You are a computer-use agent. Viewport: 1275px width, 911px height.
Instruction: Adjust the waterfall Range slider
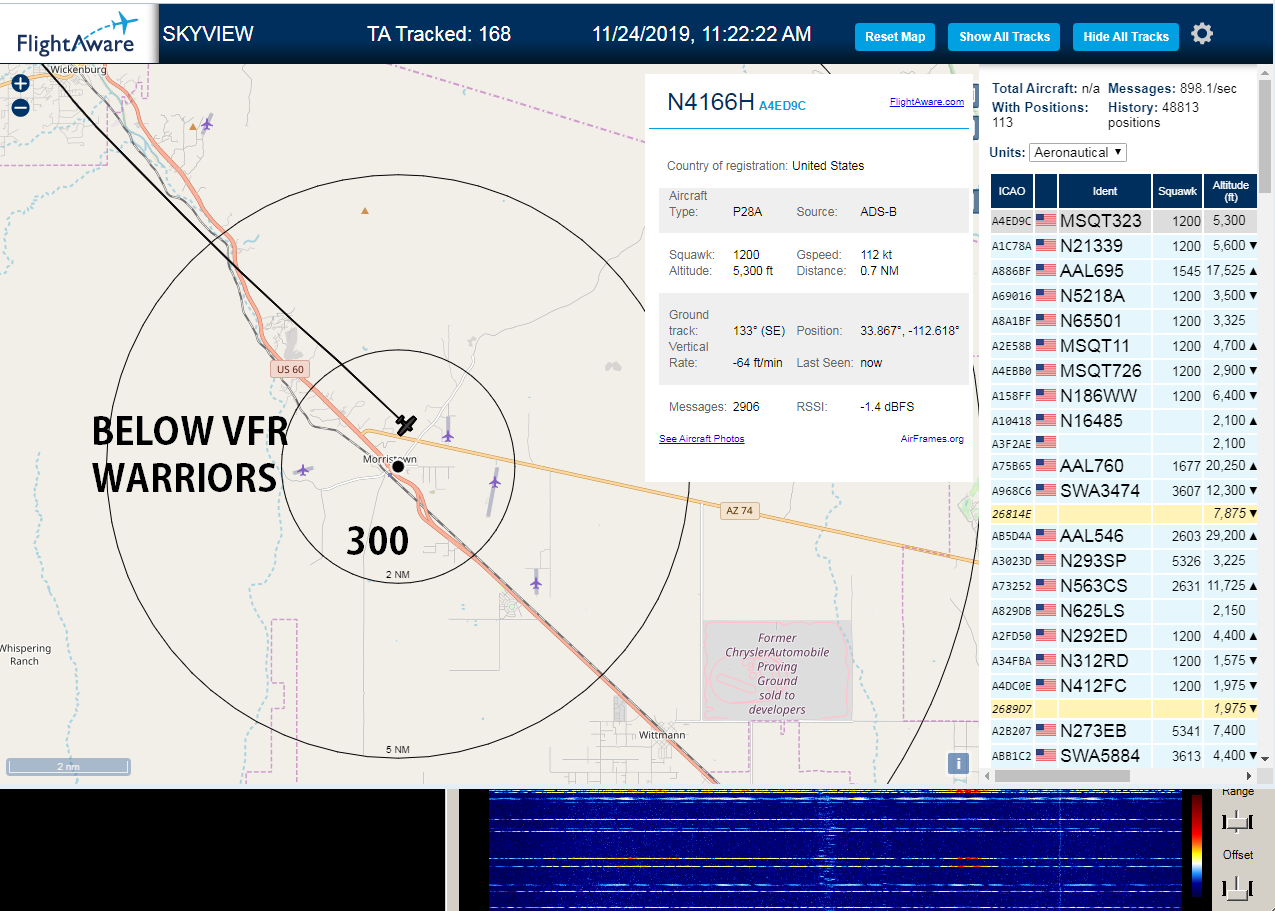click(1237, 822)
